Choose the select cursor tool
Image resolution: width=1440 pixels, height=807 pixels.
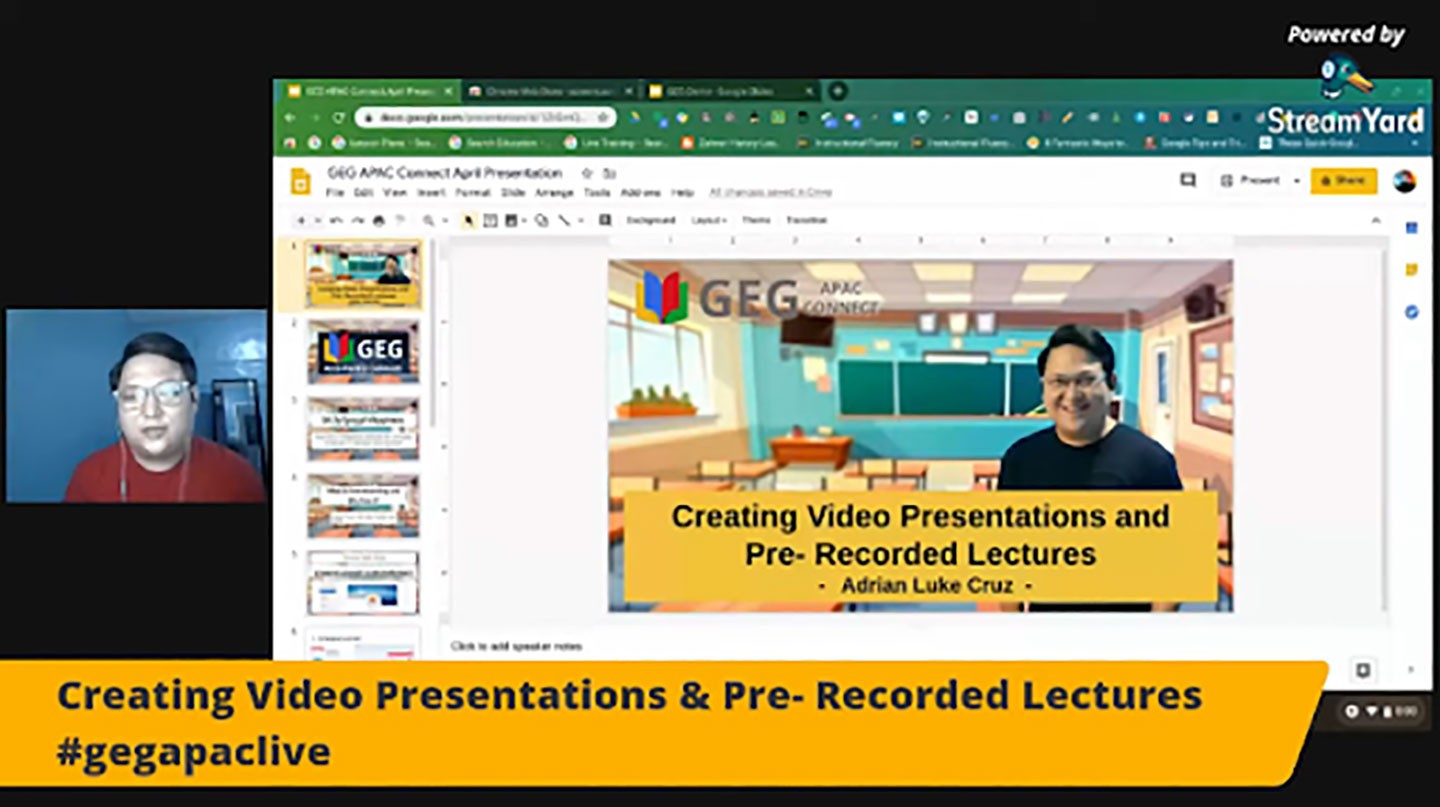point(468,220)
